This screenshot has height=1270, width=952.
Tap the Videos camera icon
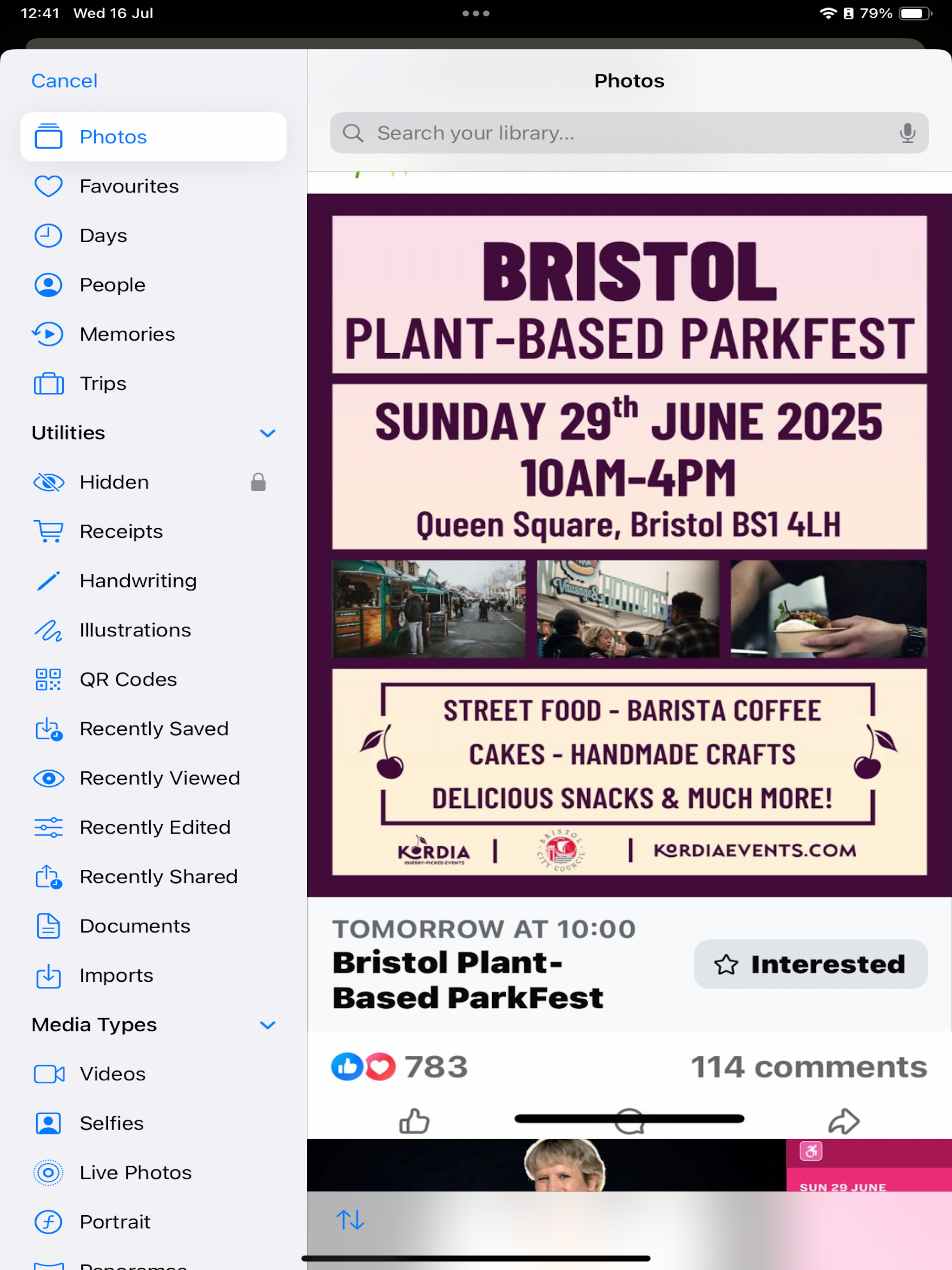(x=48, y=1074)
